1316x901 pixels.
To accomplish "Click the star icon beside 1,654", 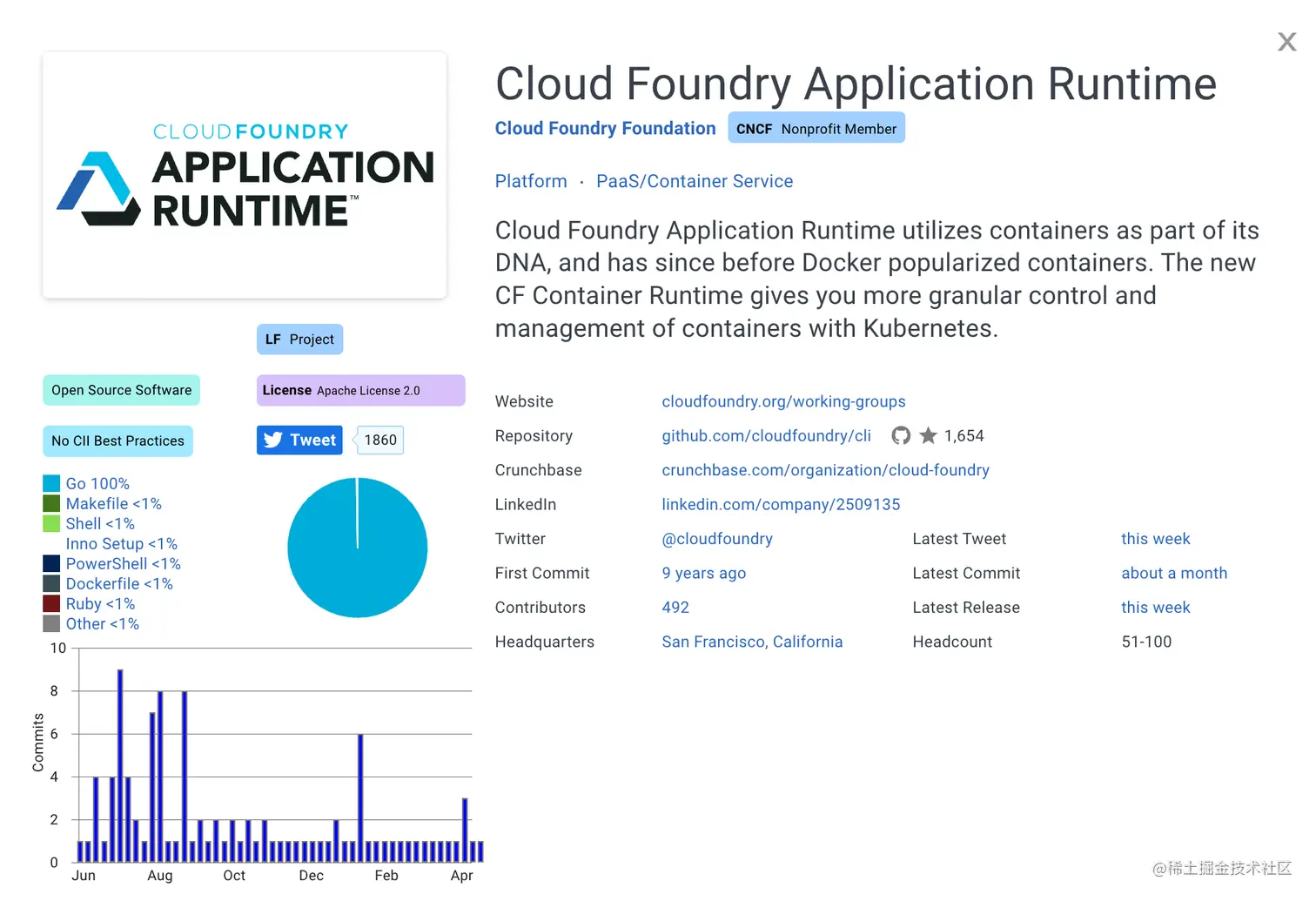I will [x=928, y=435].
